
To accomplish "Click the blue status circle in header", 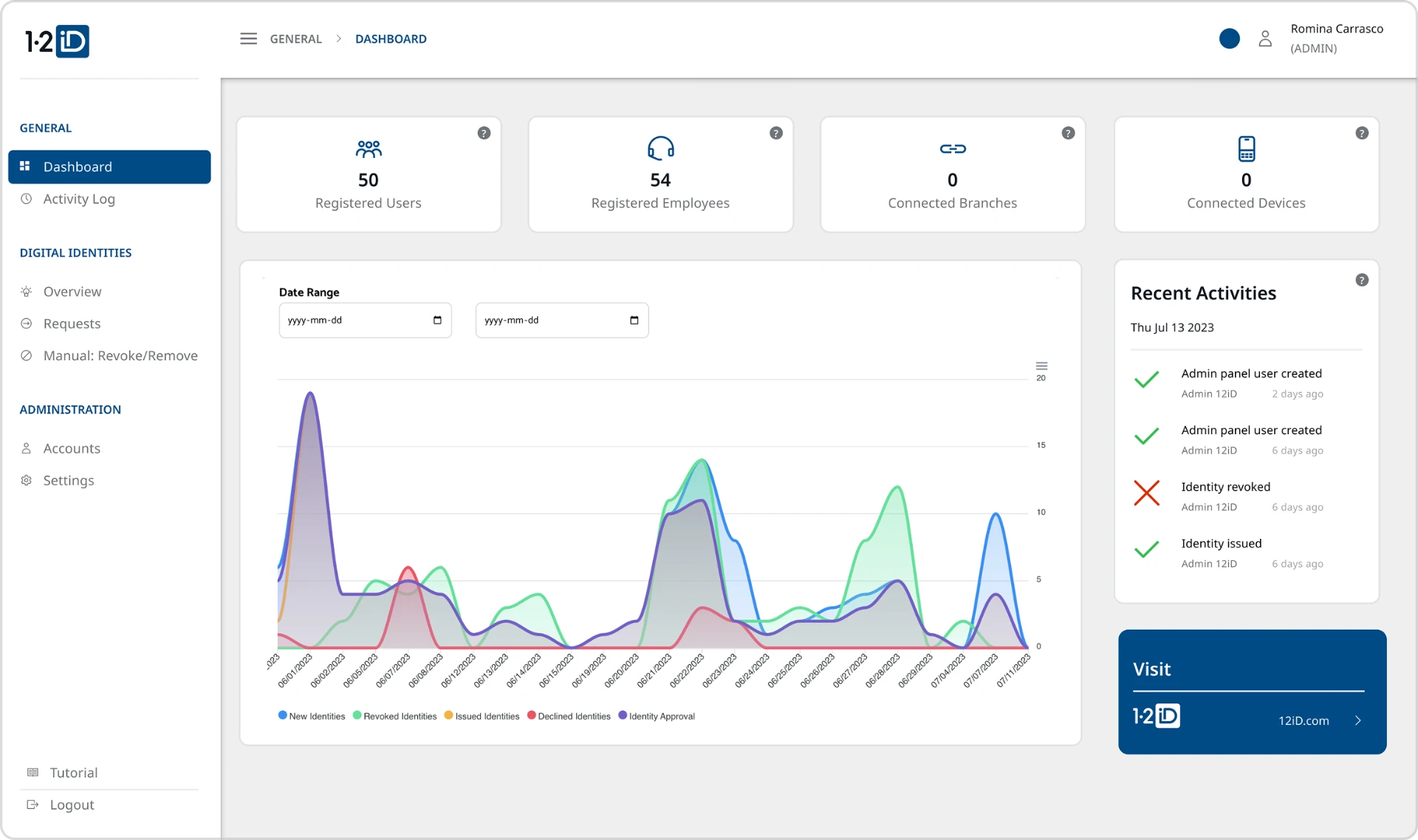I will pyautogui.click(x=1229, y=38).
